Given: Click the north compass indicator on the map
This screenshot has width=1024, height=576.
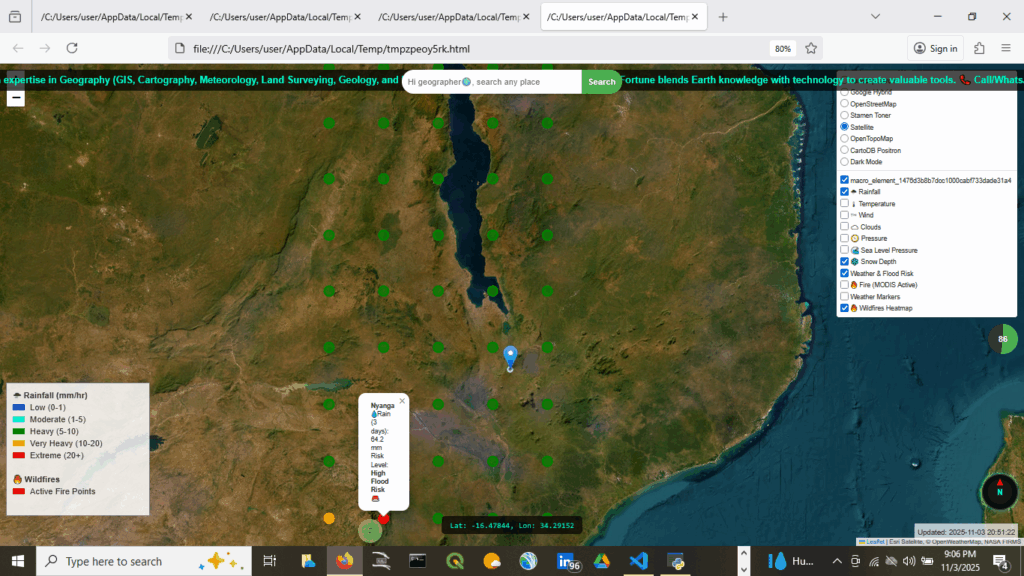Looking at the screenshot, I should [x=999, y=491].
